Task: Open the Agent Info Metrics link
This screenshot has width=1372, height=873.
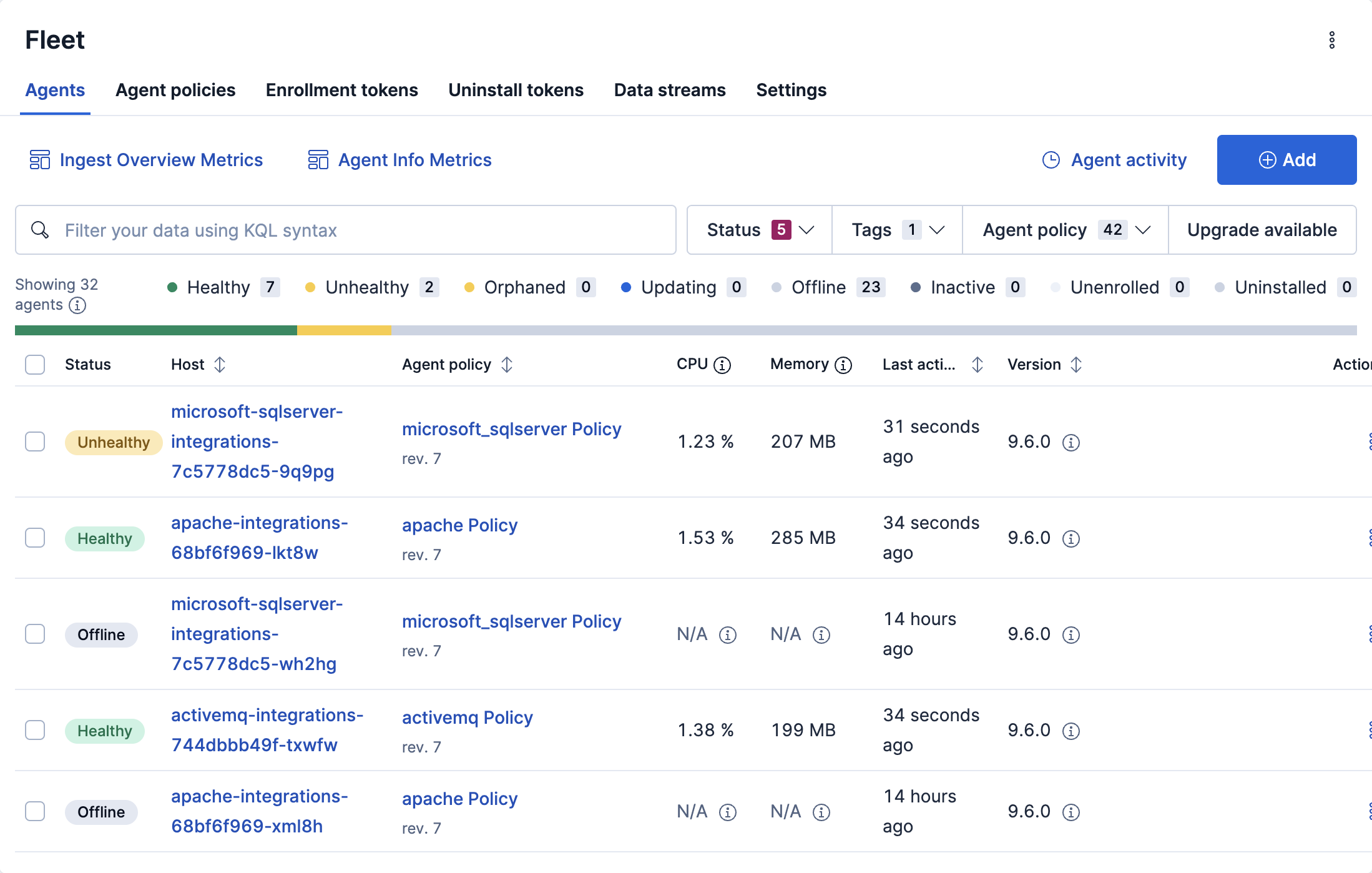Action: pyautogui.click(x=415, y=160)
